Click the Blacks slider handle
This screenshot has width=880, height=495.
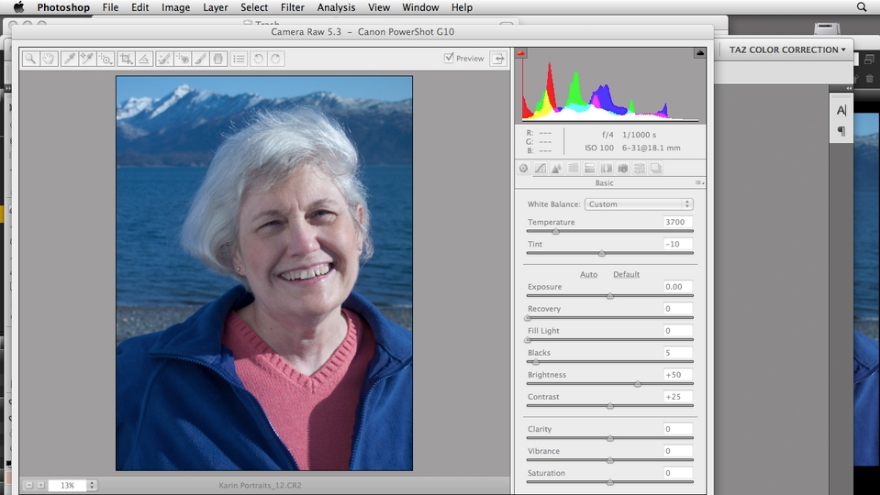pos(535,362)
